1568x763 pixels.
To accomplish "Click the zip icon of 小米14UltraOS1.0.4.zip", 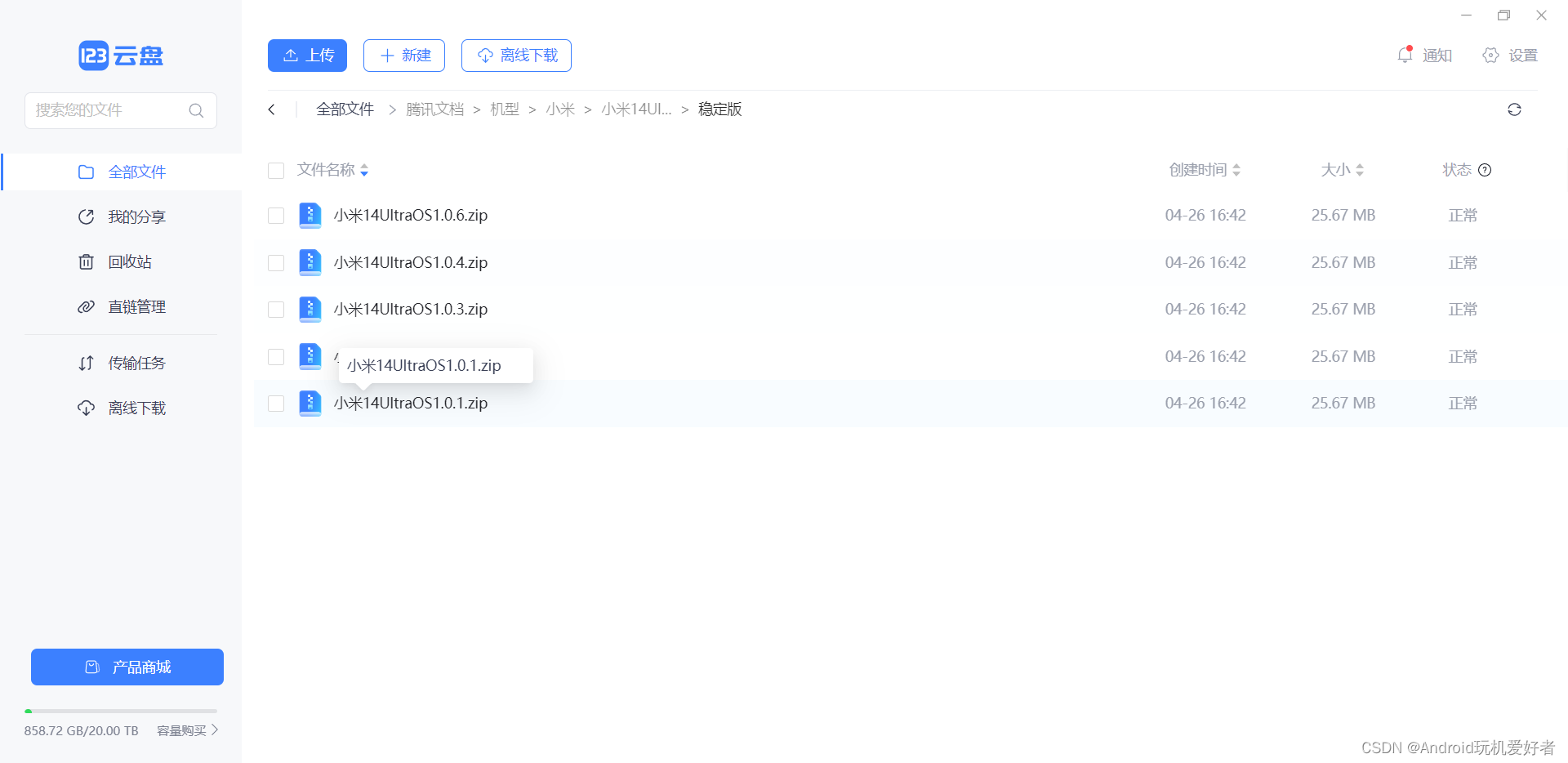I will click(310, 262).
